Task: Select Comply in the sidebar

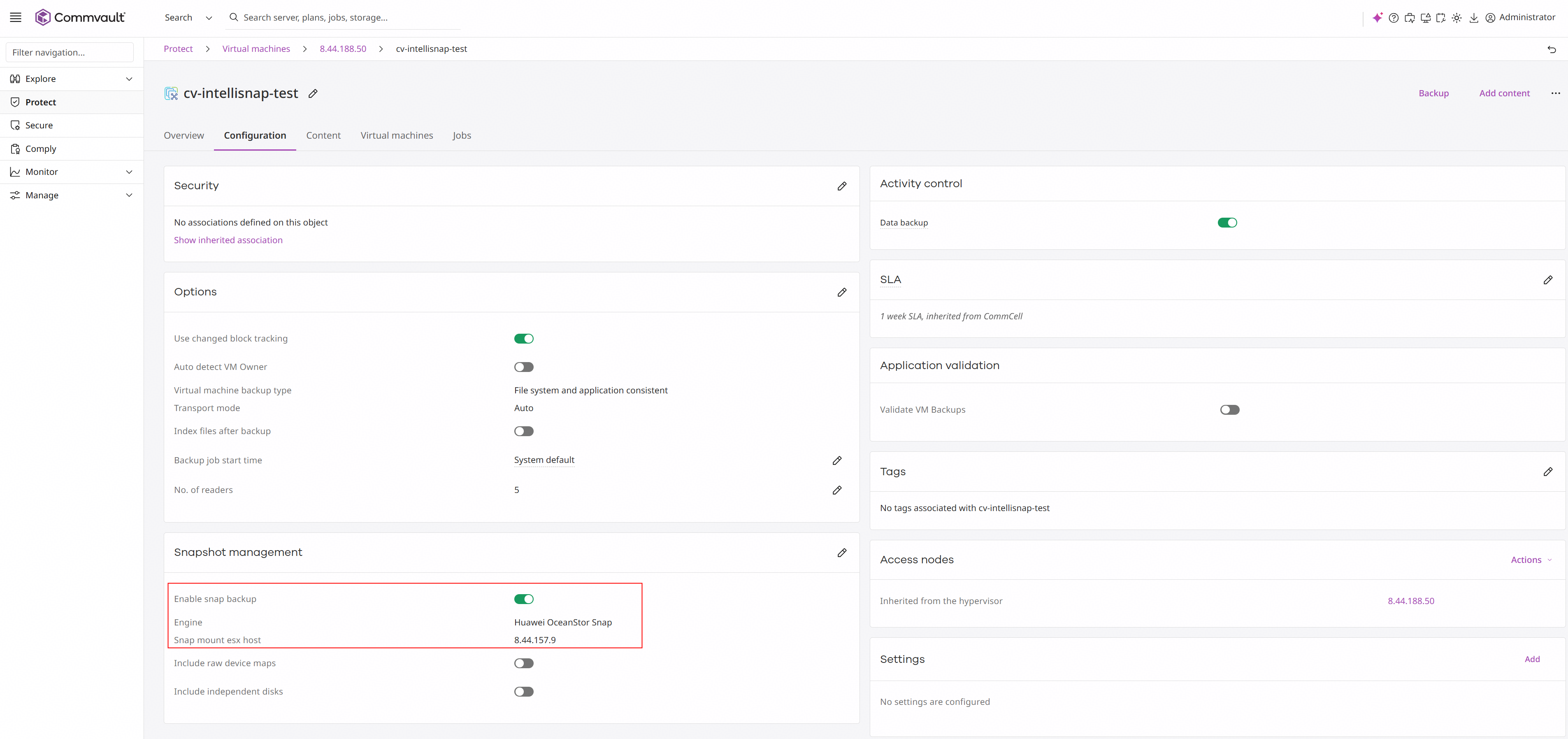Action: tap(72, 149)
